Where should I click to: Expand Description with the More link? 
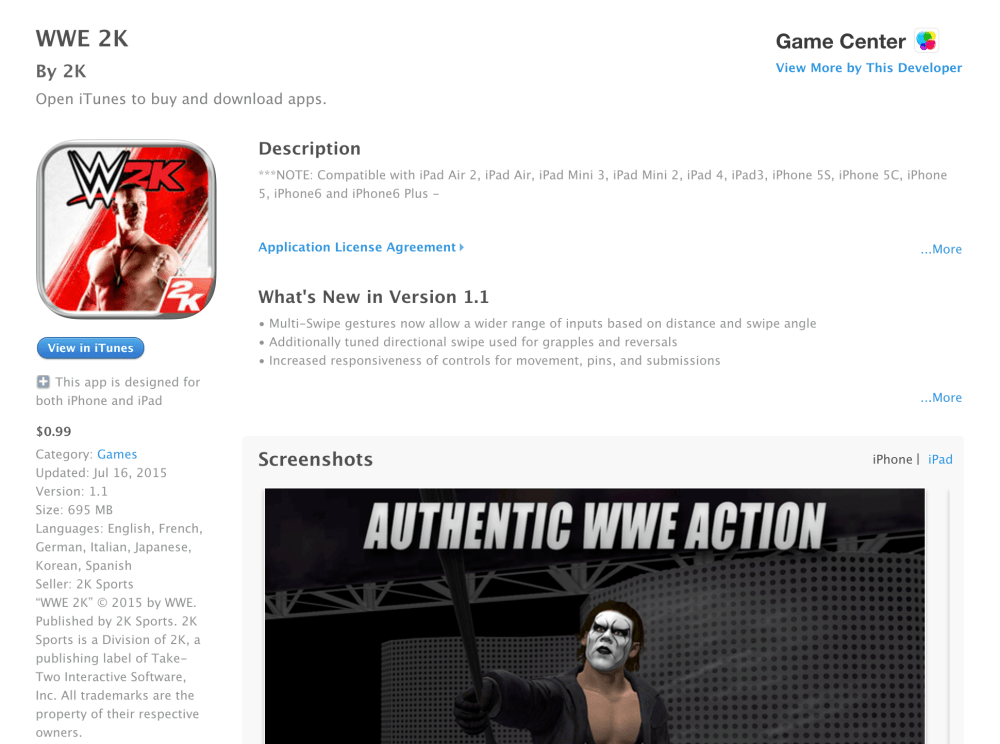pyautogui.click(x=941, y=249)
